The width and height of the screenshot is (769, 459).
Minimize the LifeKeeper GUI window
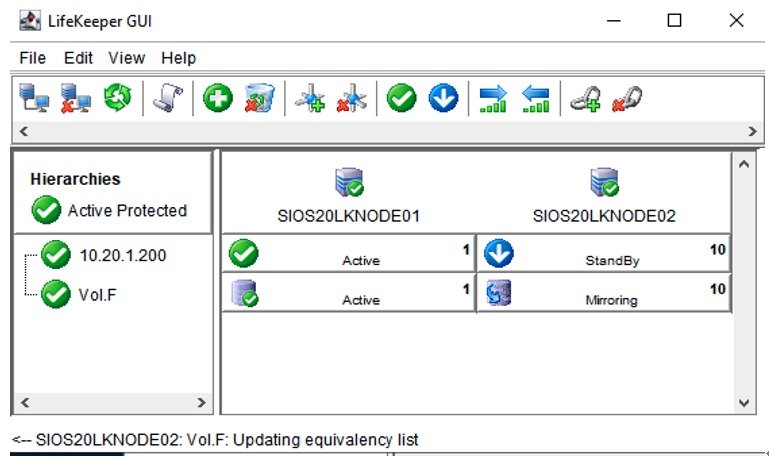pyautogui.click(x=614, y=21)
